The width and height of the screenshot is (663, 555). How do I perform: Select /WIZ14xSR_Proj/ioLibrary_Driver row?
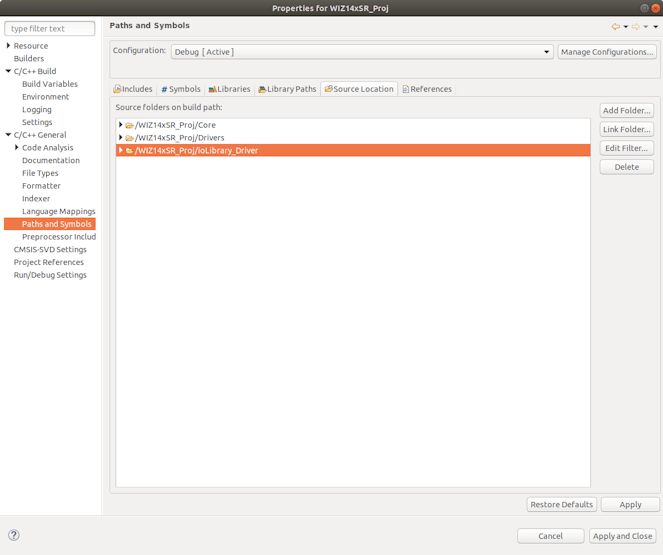point(353,150)
